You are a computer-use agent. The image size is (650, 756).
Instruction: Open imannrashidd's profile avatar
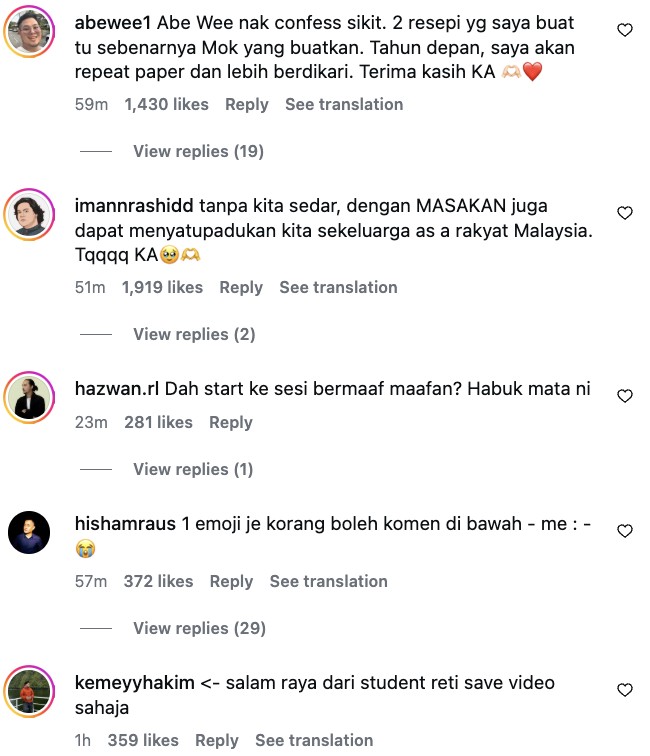pos(29,214)
